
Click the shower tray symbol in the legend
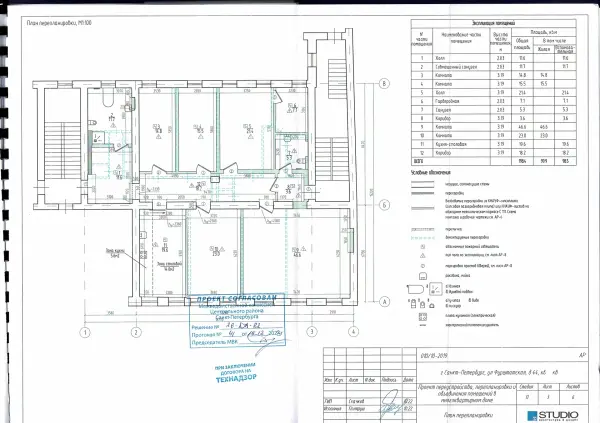(435, 288)
